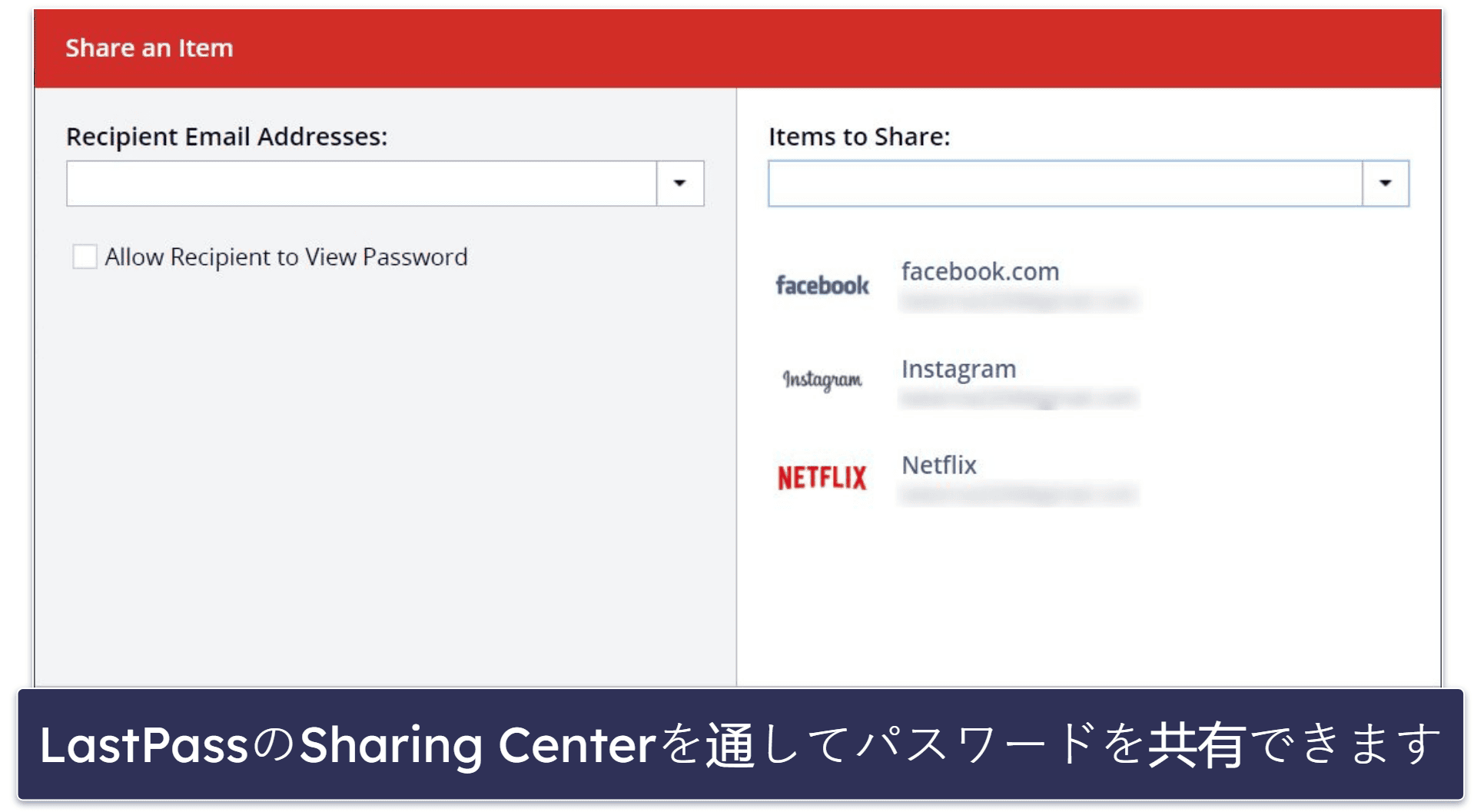Open the Recipient Email Addresses dropdown arrow
This screenshot has height=812, width=1474.
[679, 183]
